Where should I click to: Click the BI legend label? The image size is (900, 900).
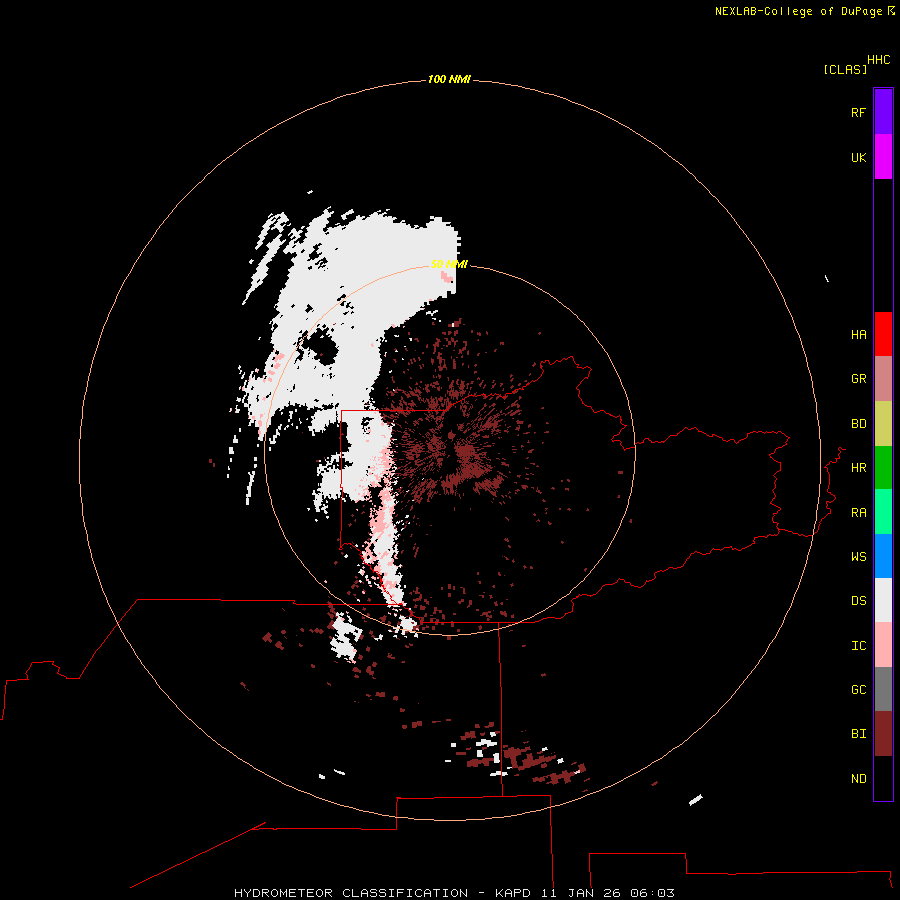click(858, 734)
